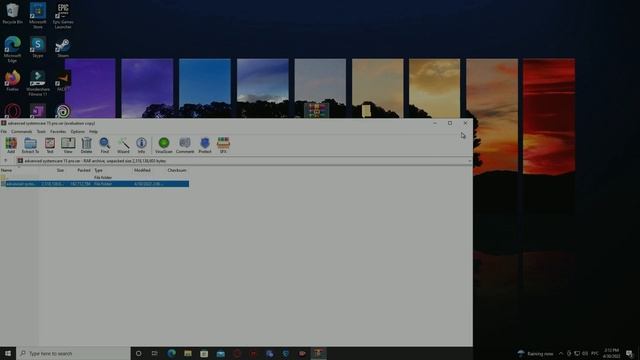Click the taskbar search box

tap(73, 353)
